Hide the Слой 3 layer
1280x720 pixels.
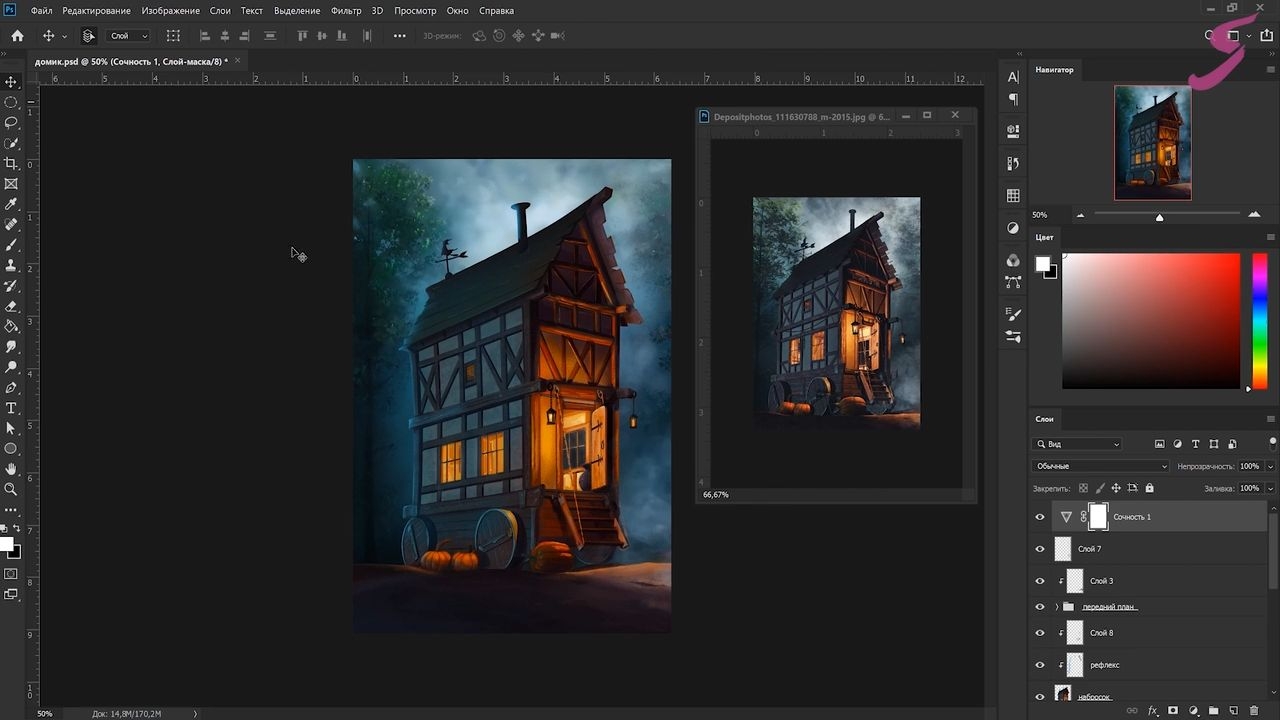click(x=1040, y=581)
